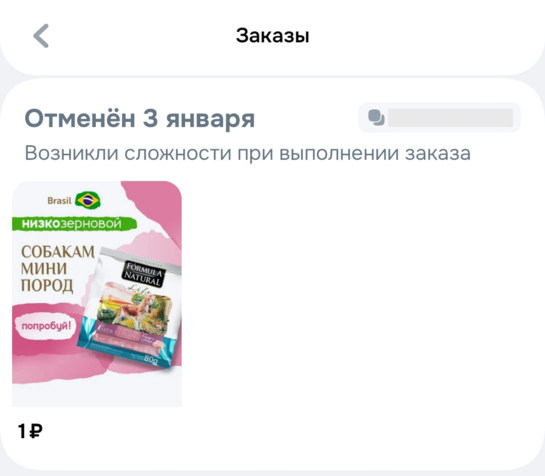Image resolution: width=545 pixels, height=476 pixels.
Task: Click the redacted order number field
Action: [450, 118]
